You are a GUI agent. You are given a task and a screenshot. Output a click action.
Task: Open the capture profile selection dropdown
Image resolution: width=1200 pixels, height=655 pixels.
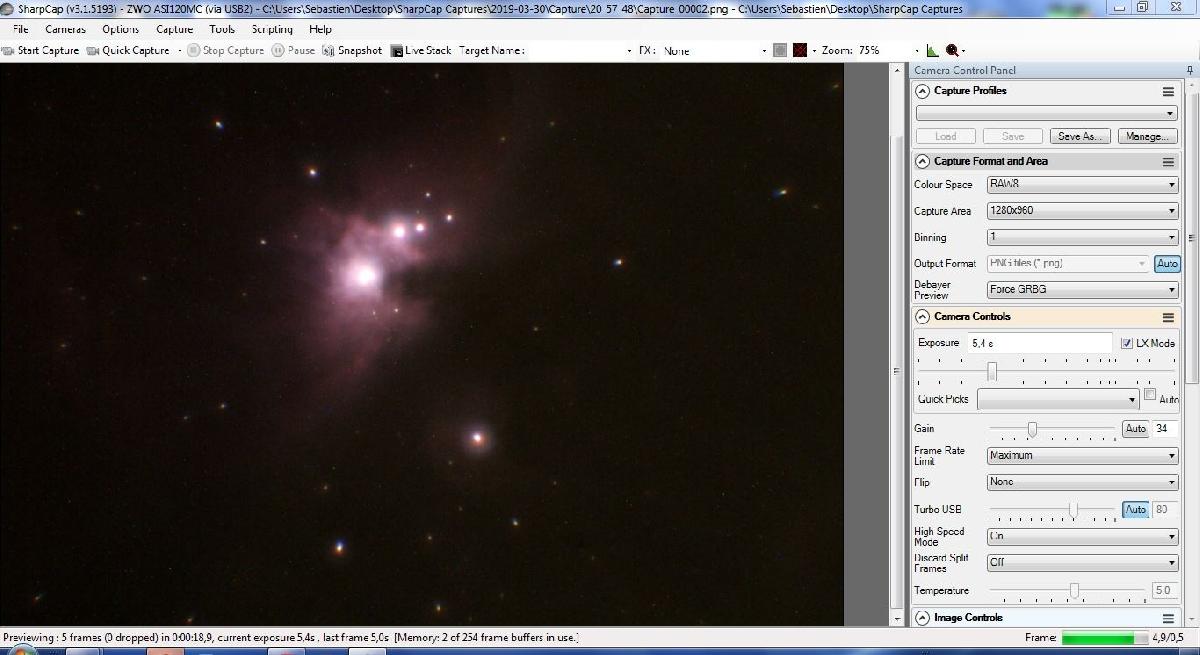click(1047, 113)
